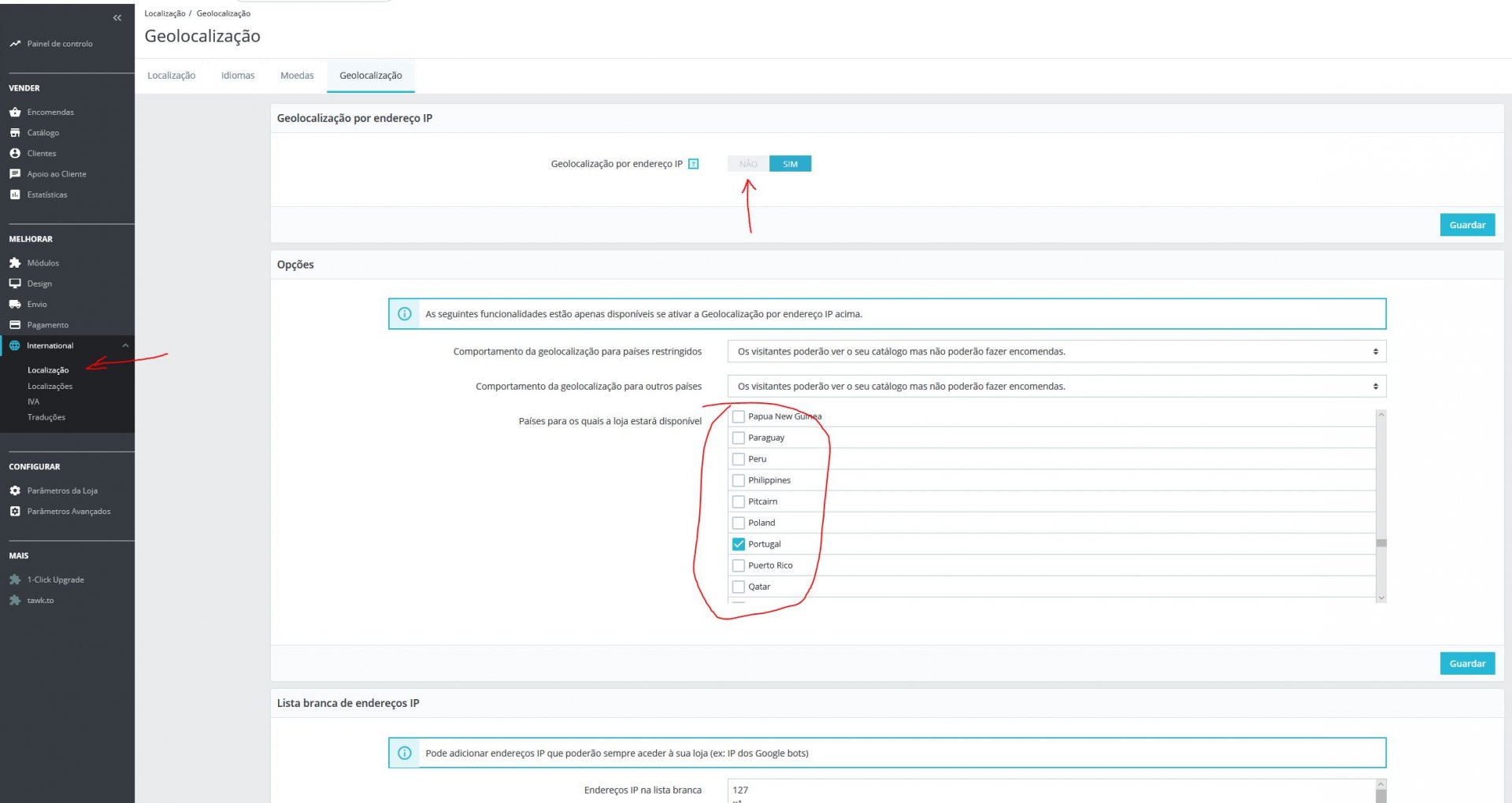The height and width of the screenshot is (803, 1512).
Task: Click Guardar in the Opções section
Action: (x=1467, y=664)
